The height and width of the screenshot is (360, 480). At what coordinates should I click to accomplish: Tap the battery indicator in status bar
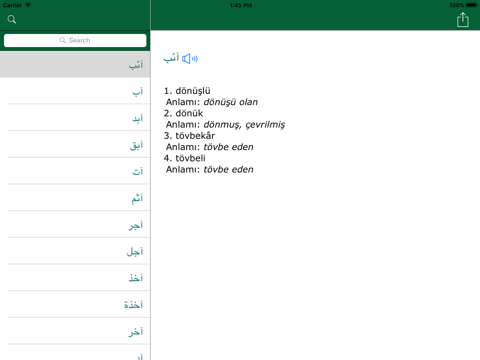[x=472, y=5]
